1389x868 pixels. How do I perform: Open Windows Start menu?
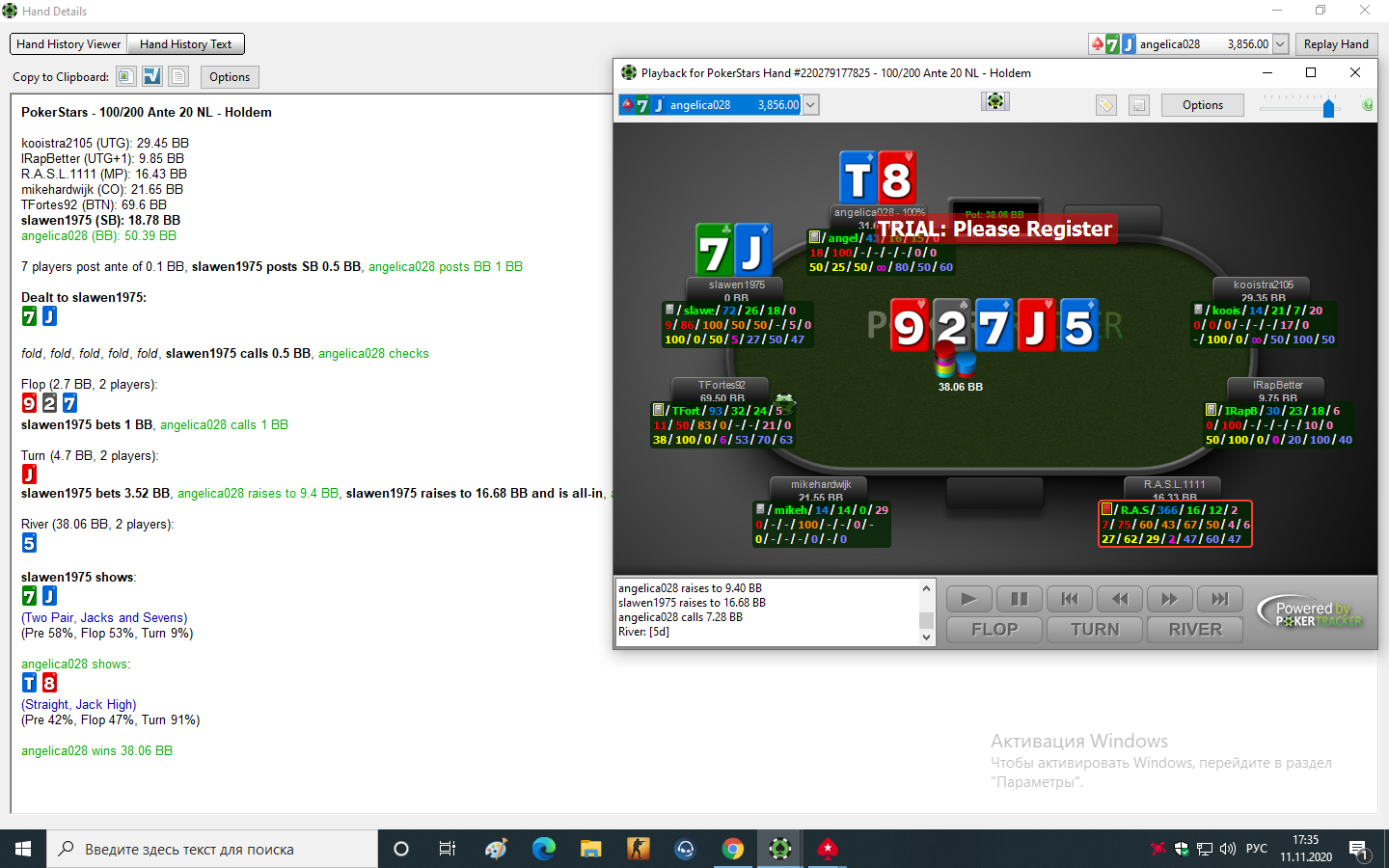pyautogui.click(x=23, y=849)
